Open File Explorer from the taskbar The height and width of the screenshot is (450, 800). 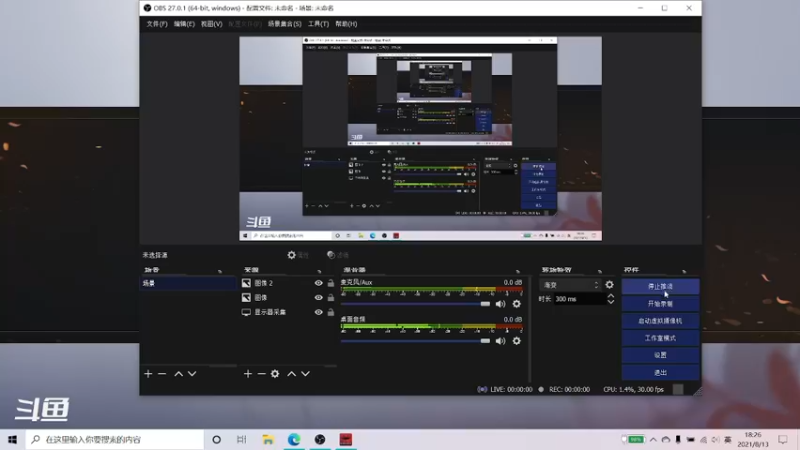tap(268, 439)
